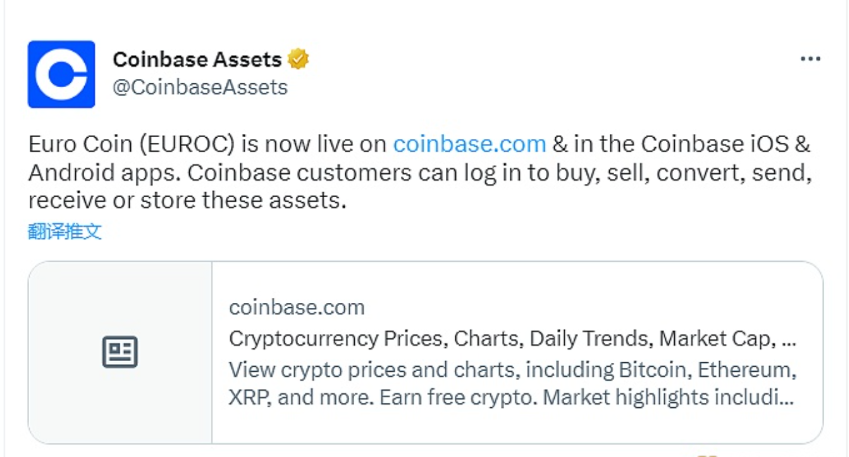
Task: Click the gold verified badge
Action: [x=298, y=59]
